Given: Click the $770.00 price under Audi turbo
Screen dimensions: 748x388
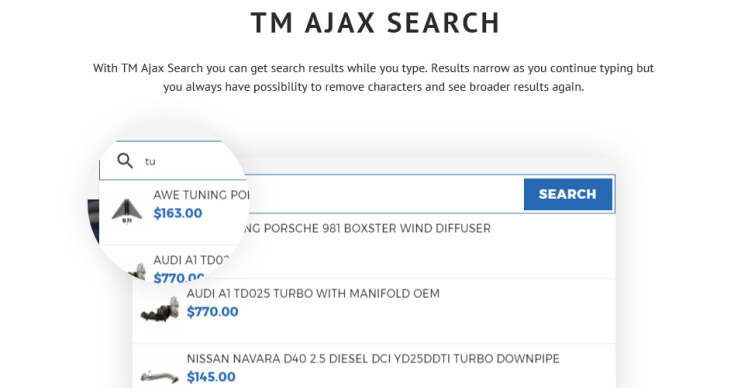Looking at the screenshot, I should [212, 312].
